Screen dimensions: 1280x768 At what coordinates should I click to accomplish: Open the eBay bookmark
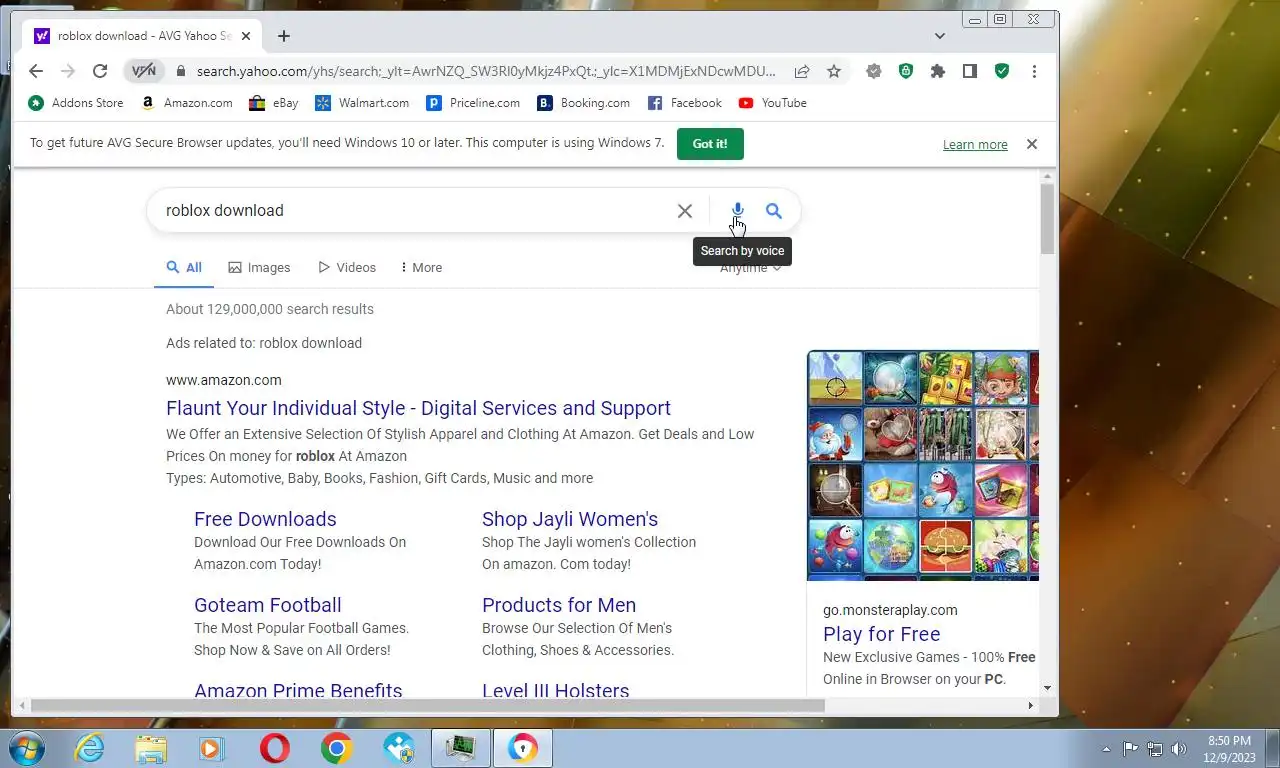pyautogui.click(x=274, y=103)
